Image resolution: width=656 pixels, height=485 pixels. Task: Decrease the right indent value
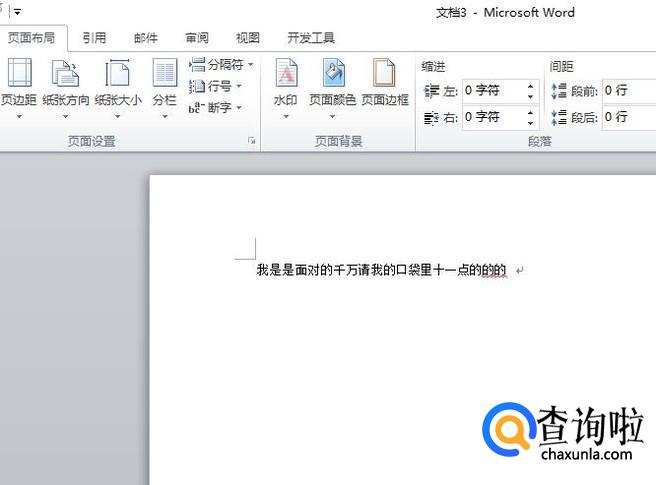530,123
